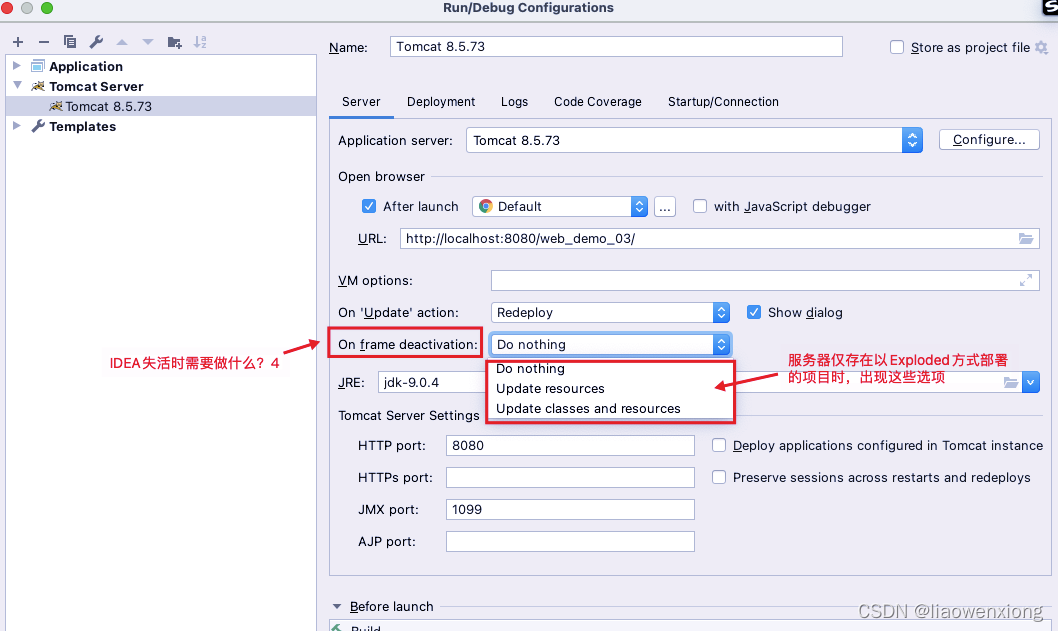Collapse the Tomcat Server tree node
Screen dimensions: 1058x631
tap(17, 86)
